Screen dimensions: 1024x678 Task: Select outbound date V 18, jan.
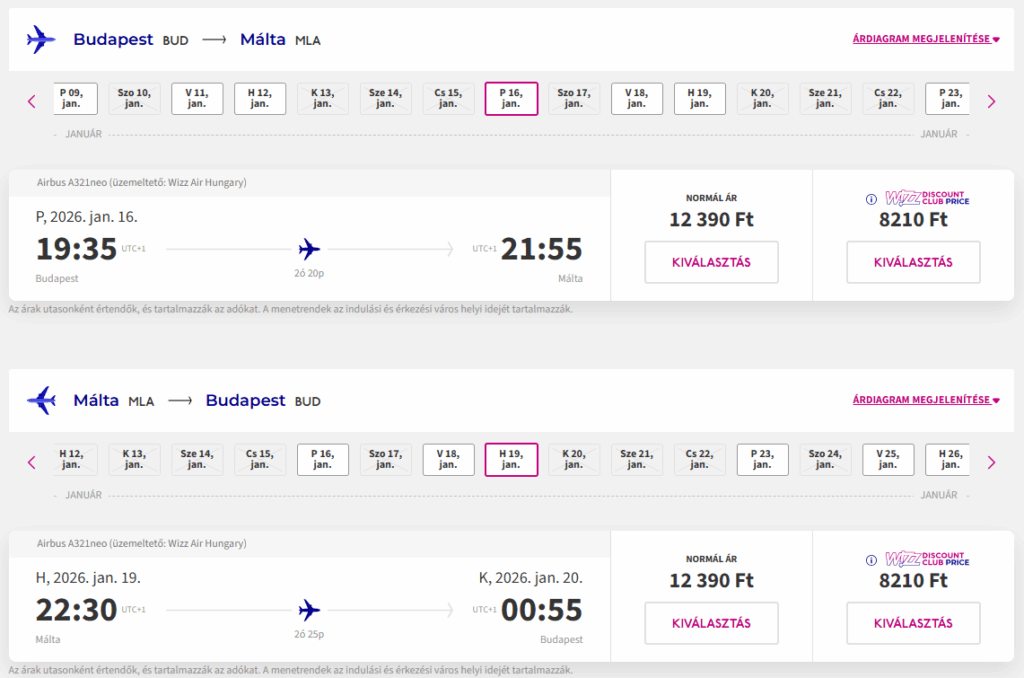[x=637, y=99]
